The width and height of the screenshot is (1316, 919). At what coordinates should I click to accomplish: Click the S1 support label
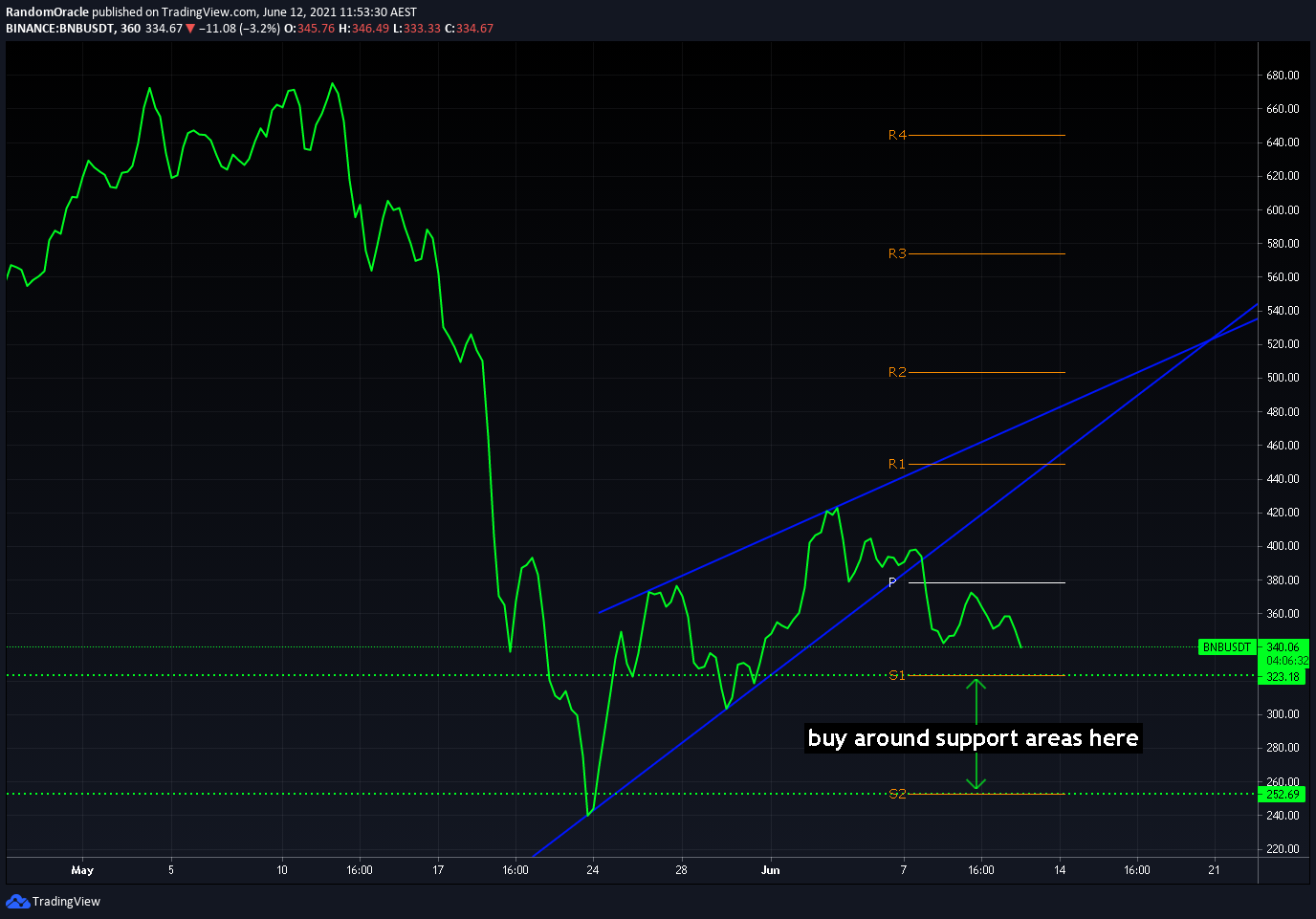(x=897, y=675)
